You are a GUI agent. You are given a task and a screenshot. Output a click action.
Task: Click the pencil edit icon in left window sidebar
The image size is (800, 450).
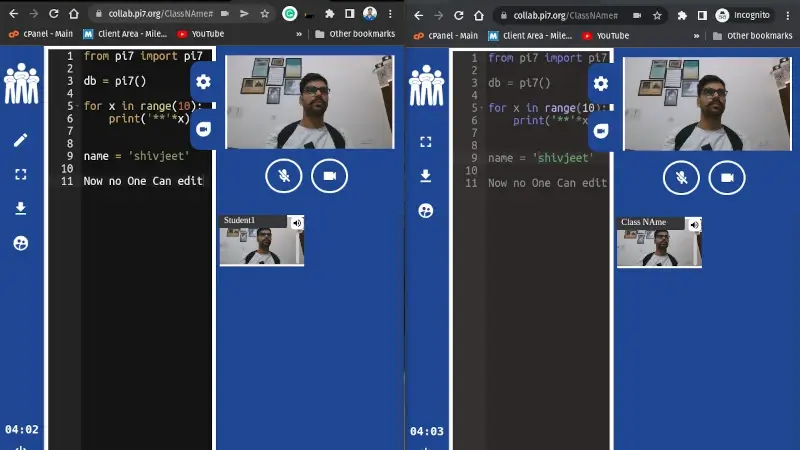click(20, 140)
